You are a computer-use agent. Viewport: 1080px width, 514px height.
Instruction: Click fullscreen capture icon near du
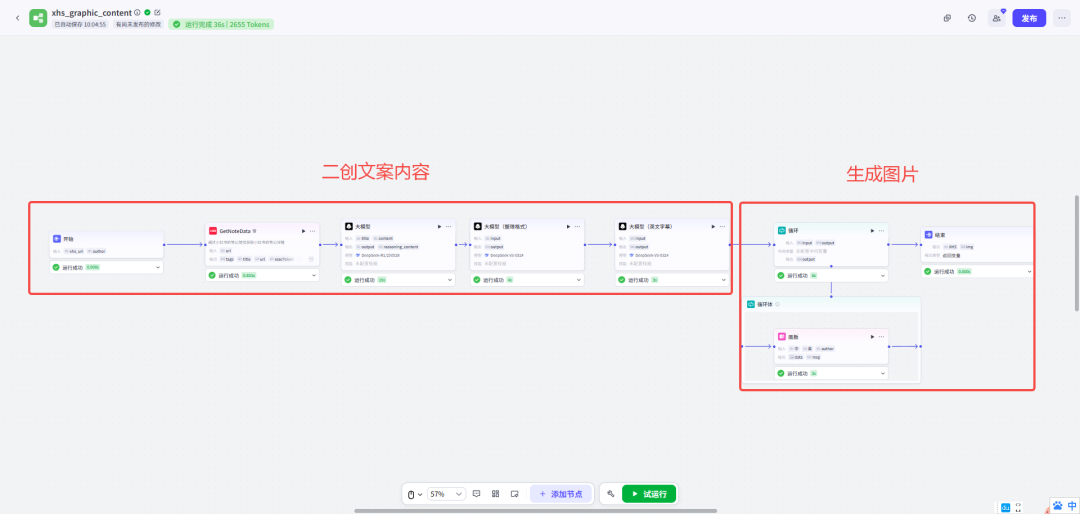[1019, 508]
